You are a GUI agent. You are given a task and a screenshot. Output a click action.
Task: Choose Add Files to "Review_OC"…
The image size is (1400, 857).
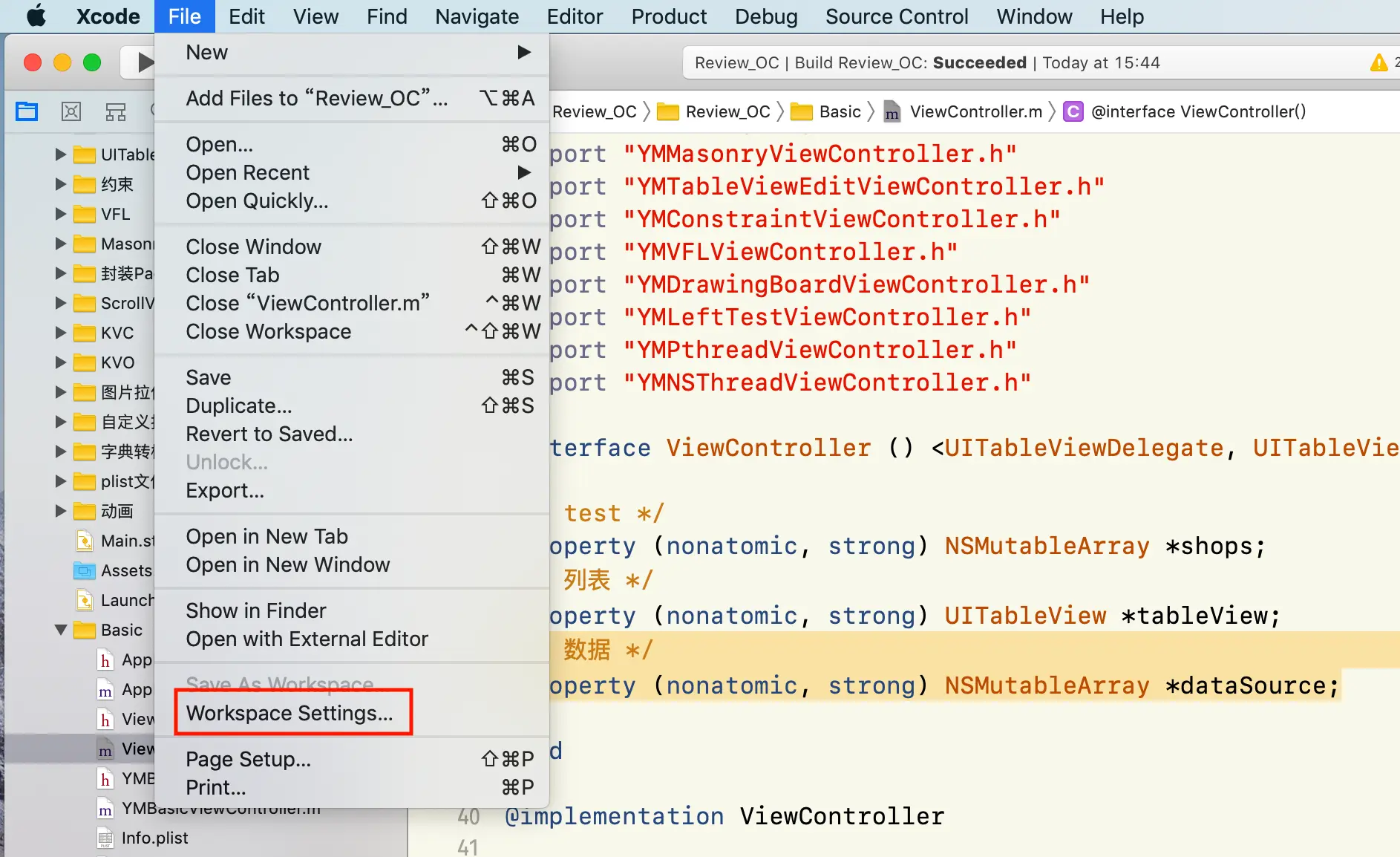tap(352, 98)
